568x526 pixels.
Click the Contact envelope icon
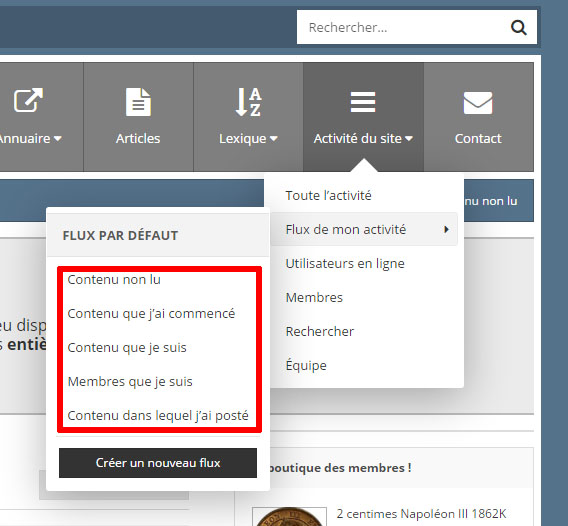pyautogui.click(x=478, y=103)
